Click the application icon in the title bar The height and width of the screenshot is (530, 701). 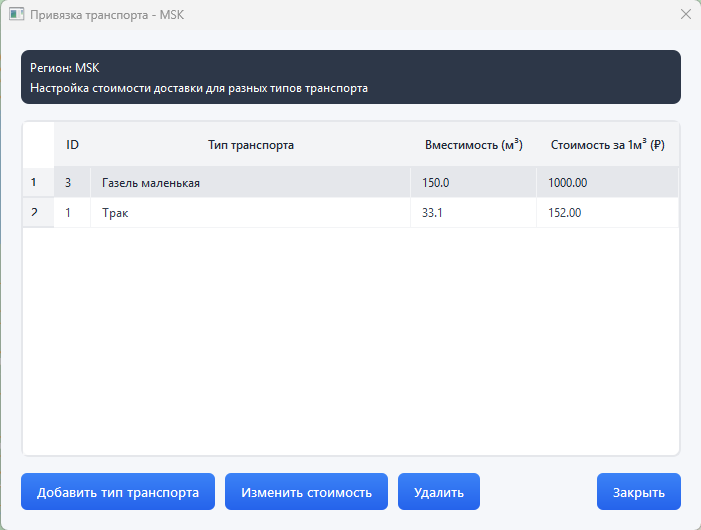pos(16,15)
